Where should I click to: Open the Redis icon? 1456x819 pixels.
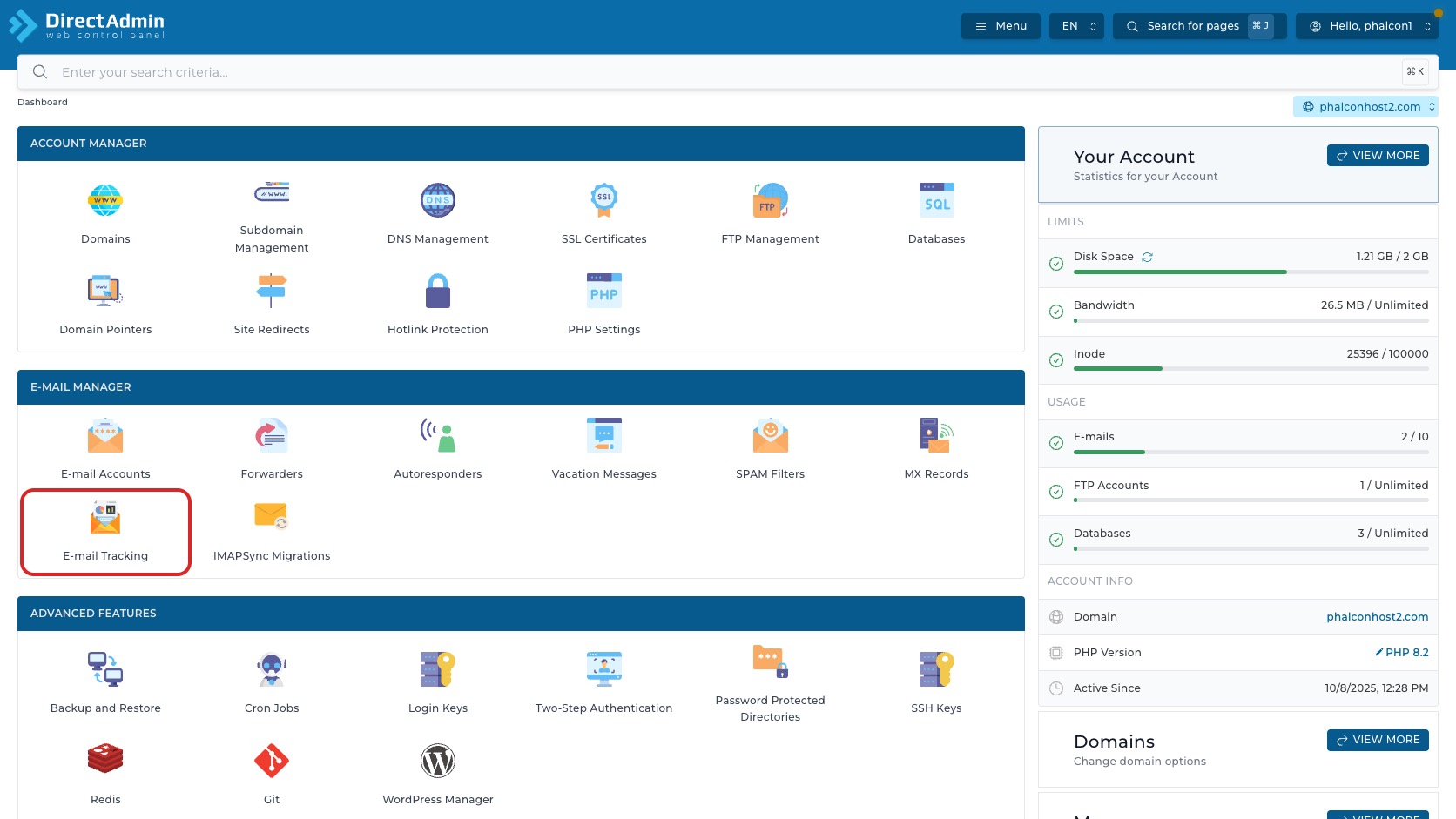click(105, 760)
